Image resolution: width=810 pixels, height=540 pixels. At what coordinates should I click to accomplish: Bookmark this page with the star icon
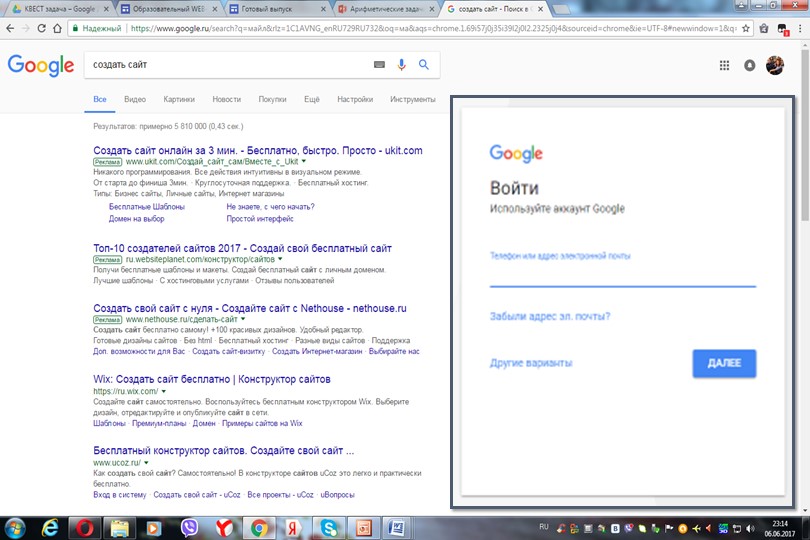745,28
